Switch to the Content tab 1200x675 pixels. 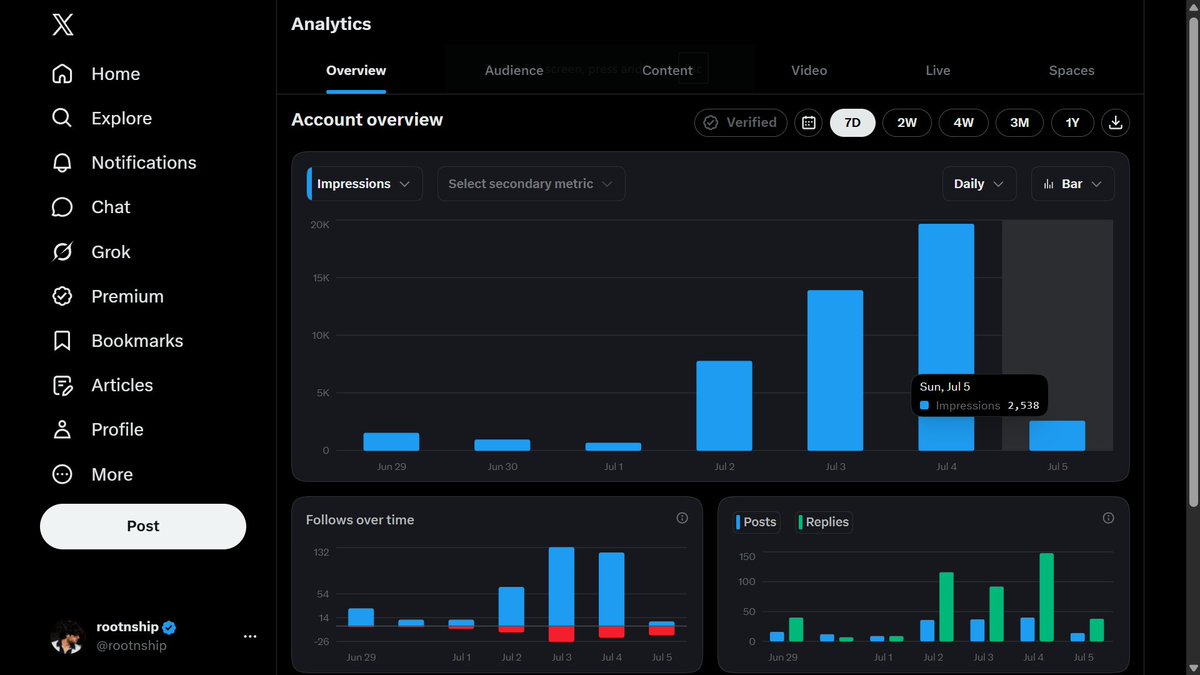point(667,70)
